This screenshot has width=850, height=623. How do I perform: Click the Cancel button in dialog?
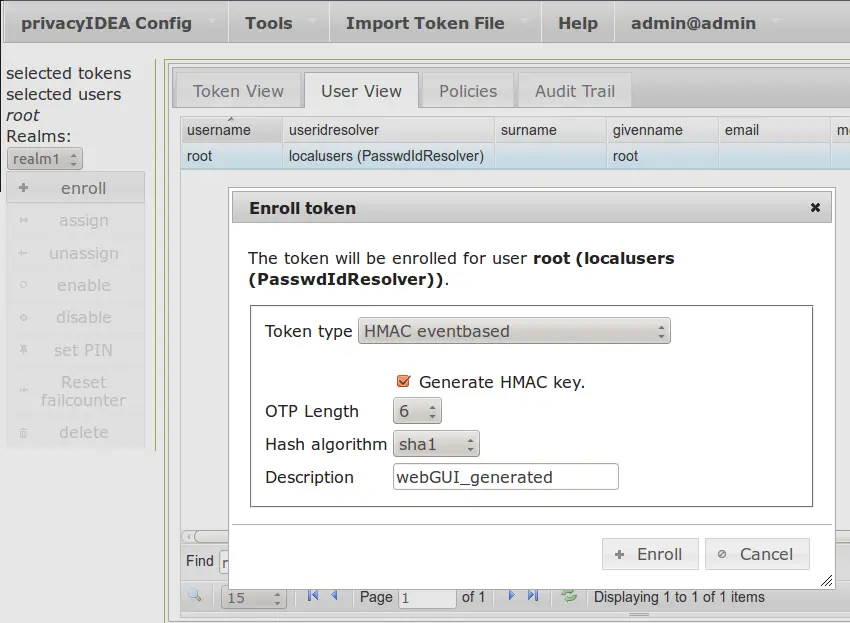coord(757,554)
